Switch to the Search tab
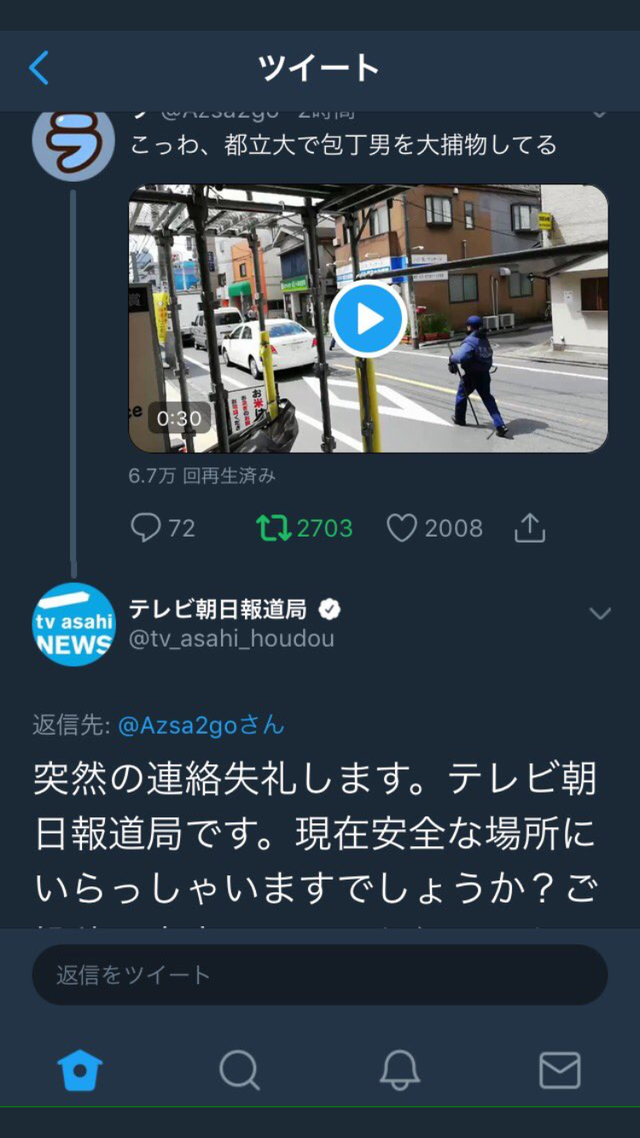Viewport: 640px width, 1138px height. click(239, 1070)
